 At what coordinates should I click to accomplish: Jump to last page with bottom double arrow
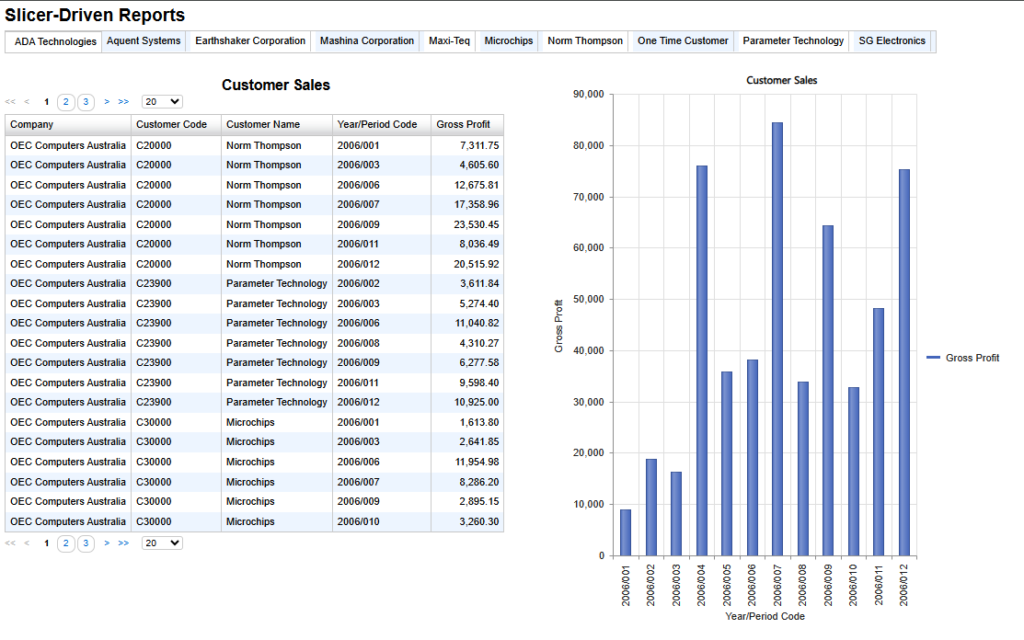[123, 543]
